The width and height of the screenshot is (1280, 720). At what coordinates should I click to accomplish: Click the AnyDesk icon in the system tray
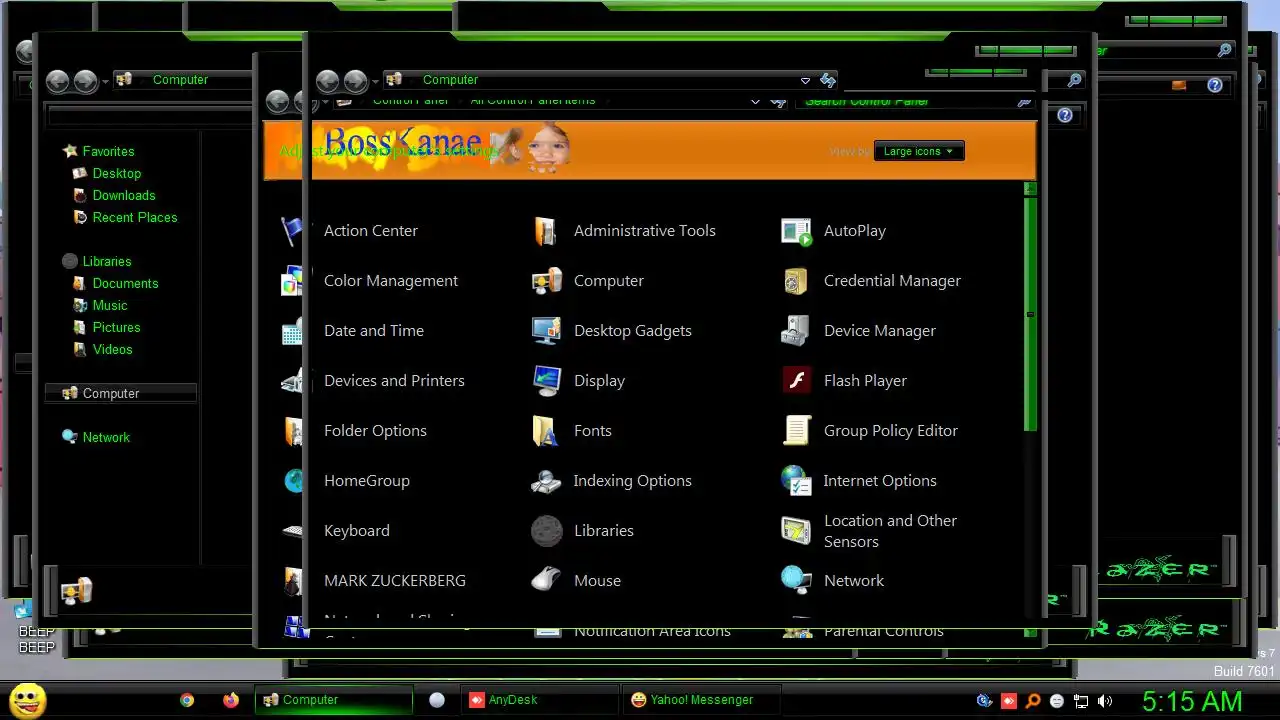click(x=1009, y=701)
